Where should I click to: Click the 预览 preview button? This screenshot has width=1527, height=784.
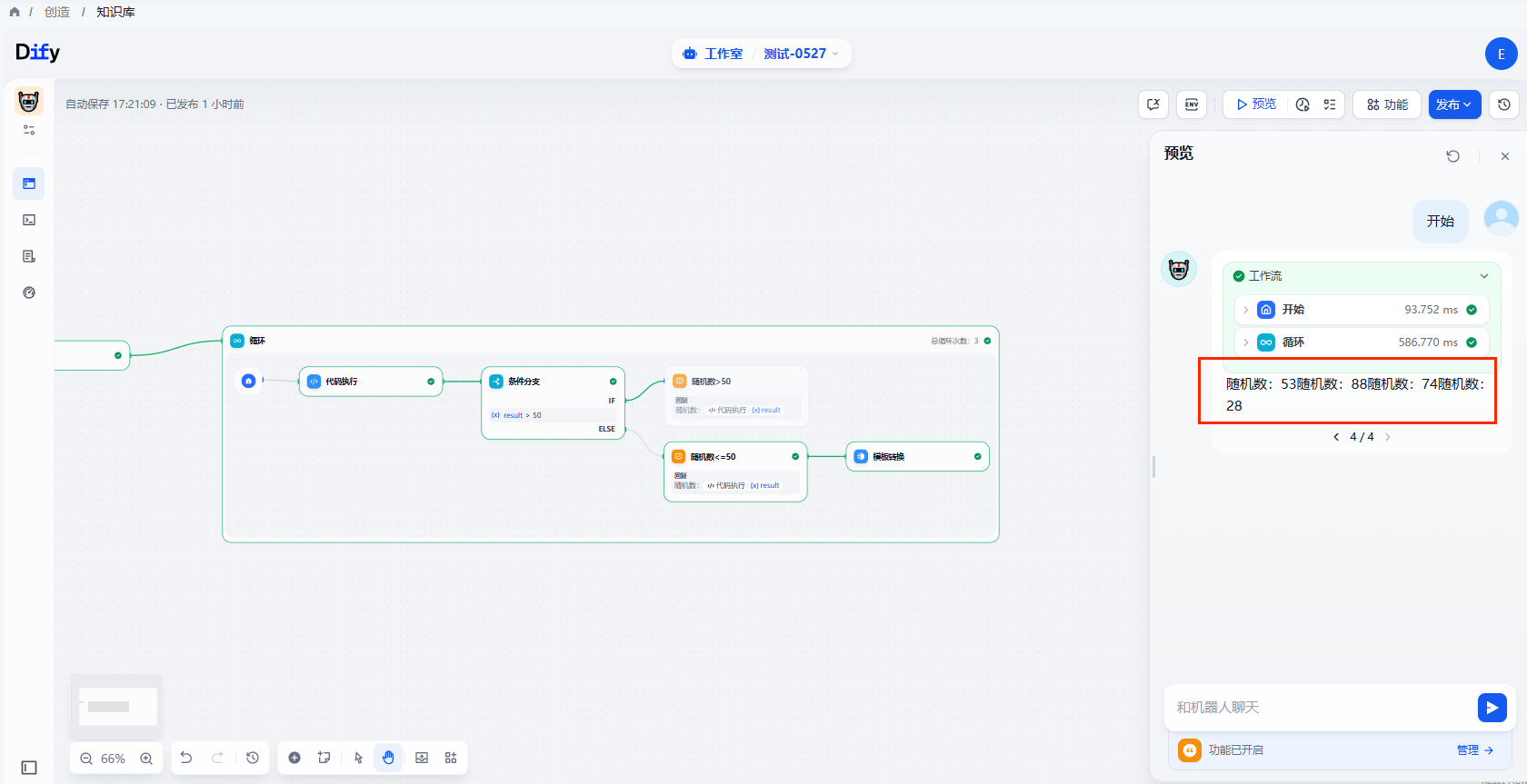[x=1255, y=104]
